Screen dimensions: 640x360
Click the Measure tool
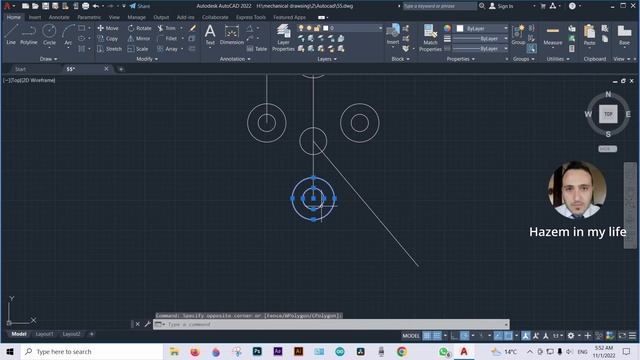(553, 35)
